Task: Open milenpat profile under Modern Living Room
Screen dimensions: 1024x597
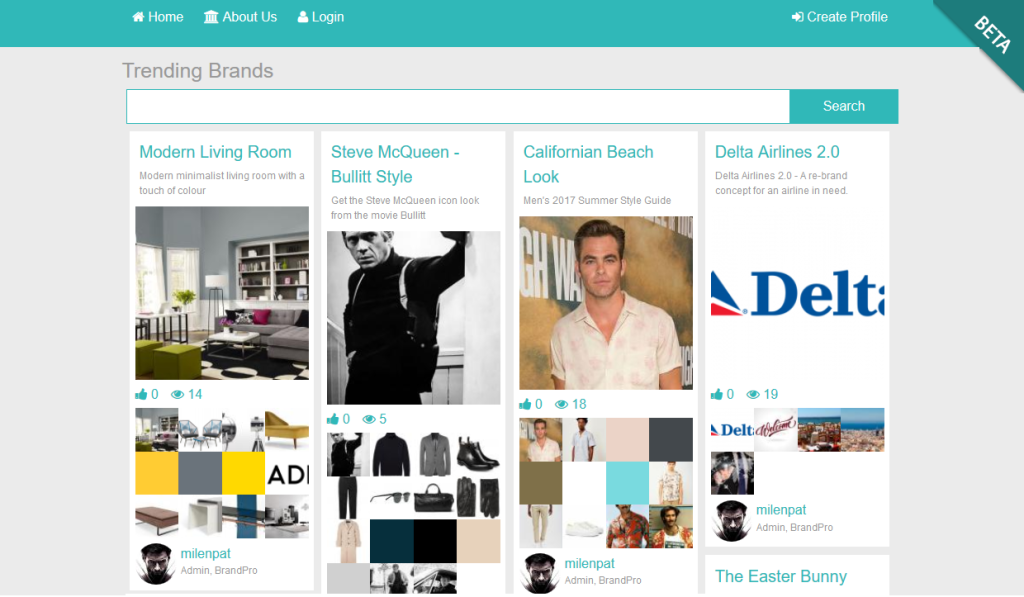Action: click(x=206, y=553)
